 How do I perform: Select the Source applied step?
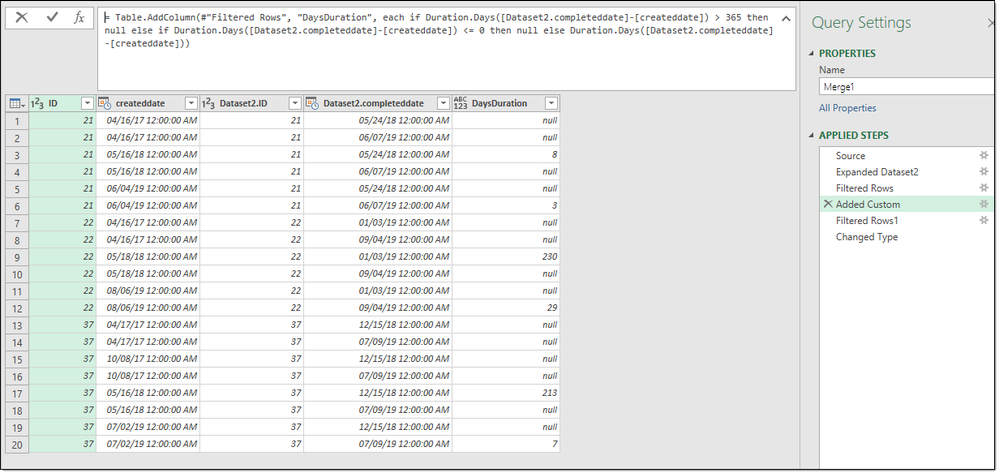(851, 155)
